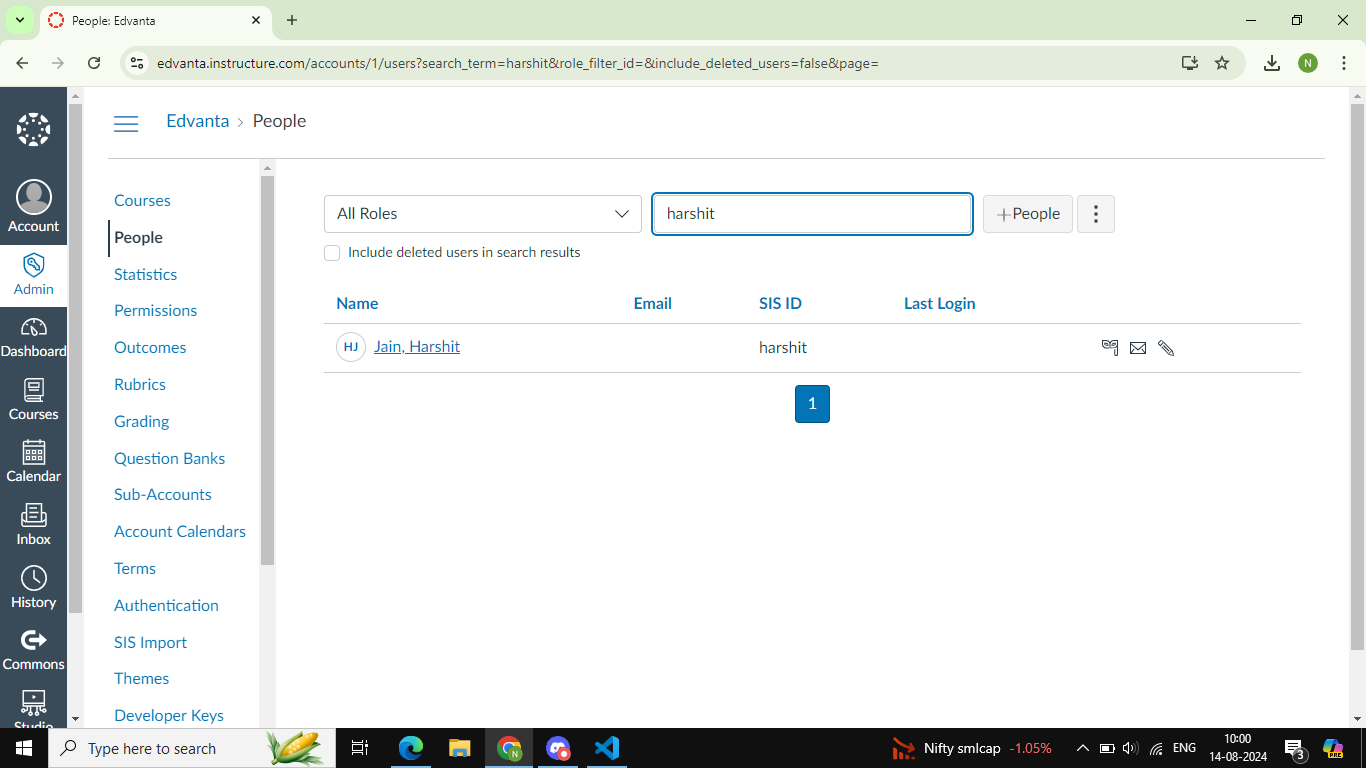Open Chrome downloads icon
Image resolution: width=1366 pixels, height=768 pixels.
pyautogui.click(x=1271, y=63)
